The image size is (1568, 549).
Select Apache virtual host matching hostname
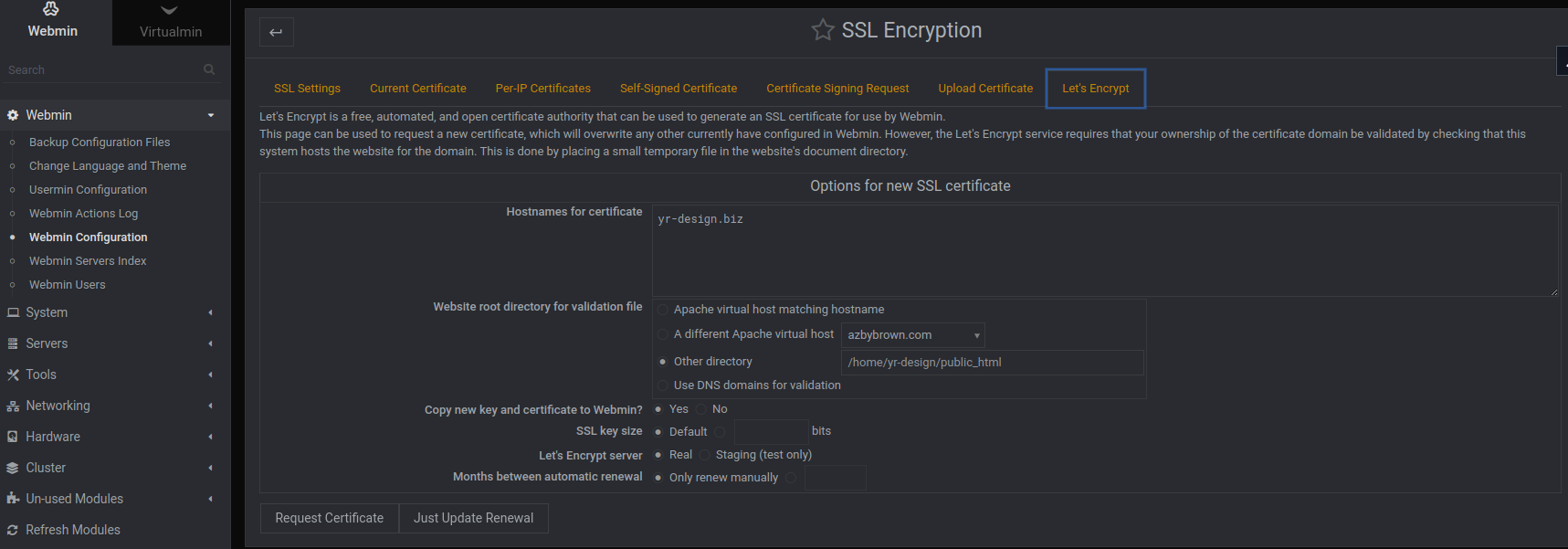(x=663, y=310)
